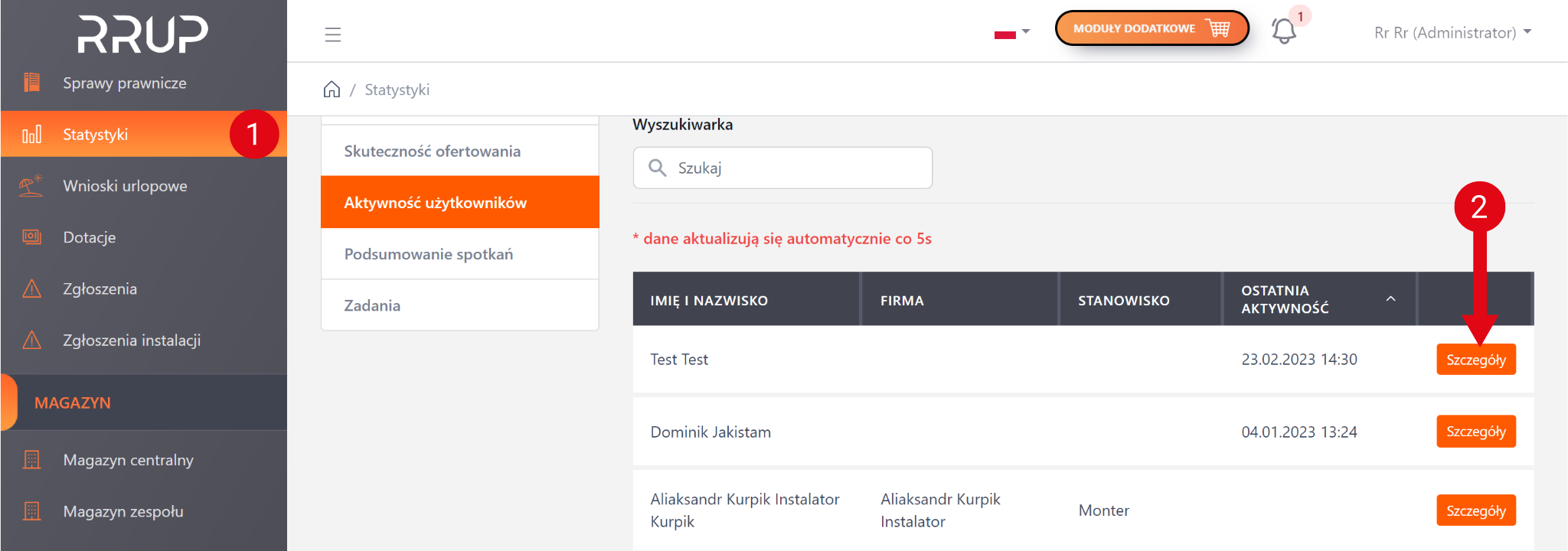Click the Zgłoszenia warning triangle icon

tap(31, 289)
